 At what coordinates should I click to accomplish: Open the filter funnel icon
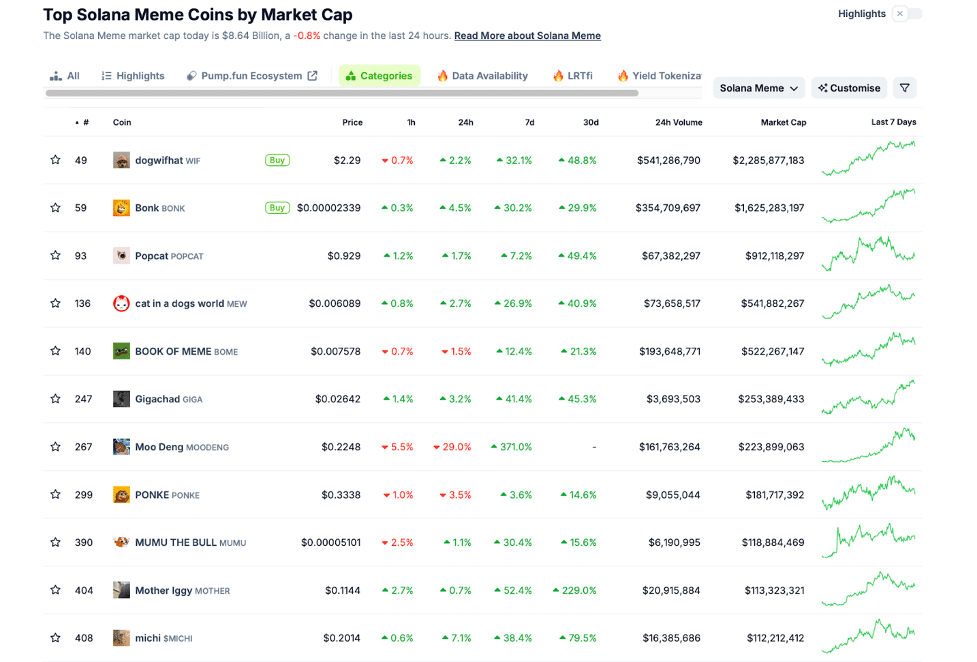tap(905, 88)
